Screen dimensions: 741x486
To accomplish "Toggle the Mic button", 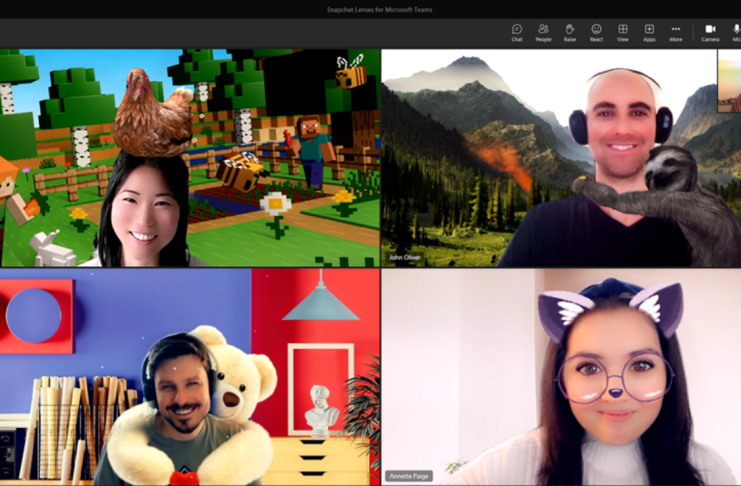I will (x=736, y=33).
